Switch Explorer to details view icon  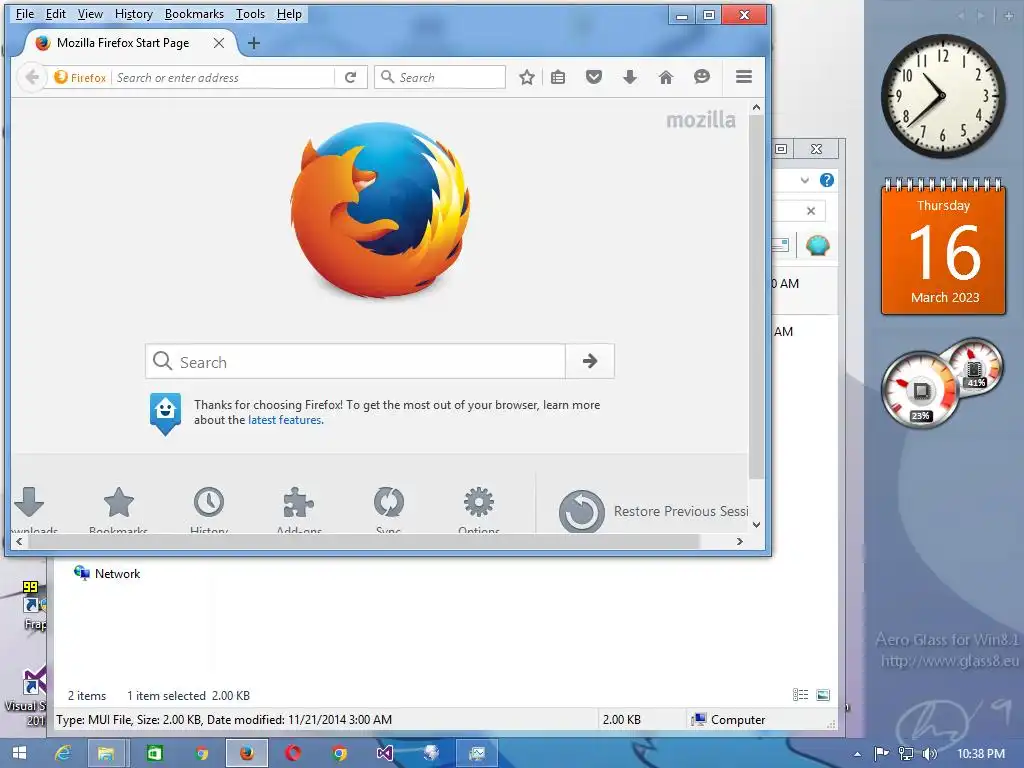click(800, 695)
